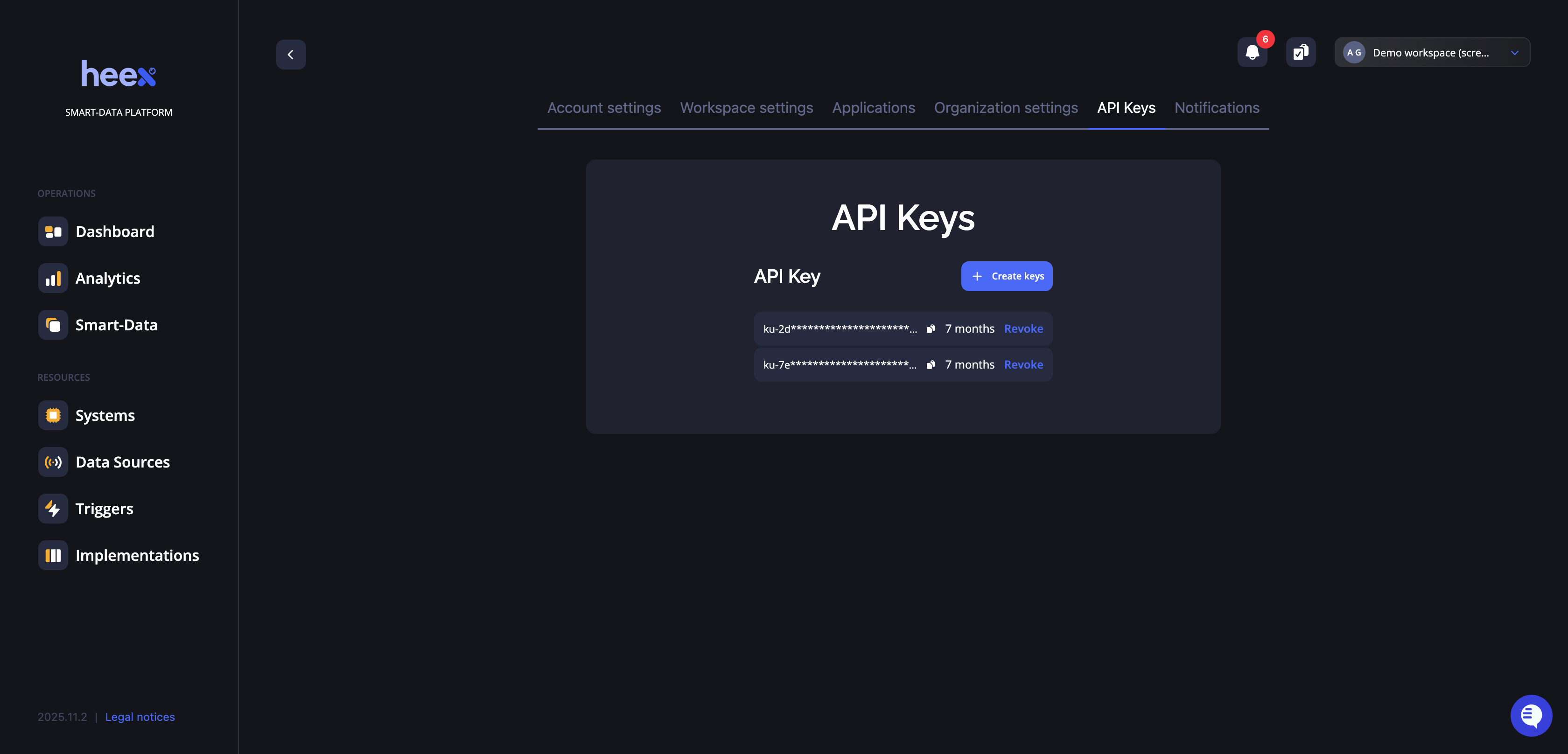
Task: Revoke the ku-2d API key
Action: pyautogui.click(x=1023, y=328)
